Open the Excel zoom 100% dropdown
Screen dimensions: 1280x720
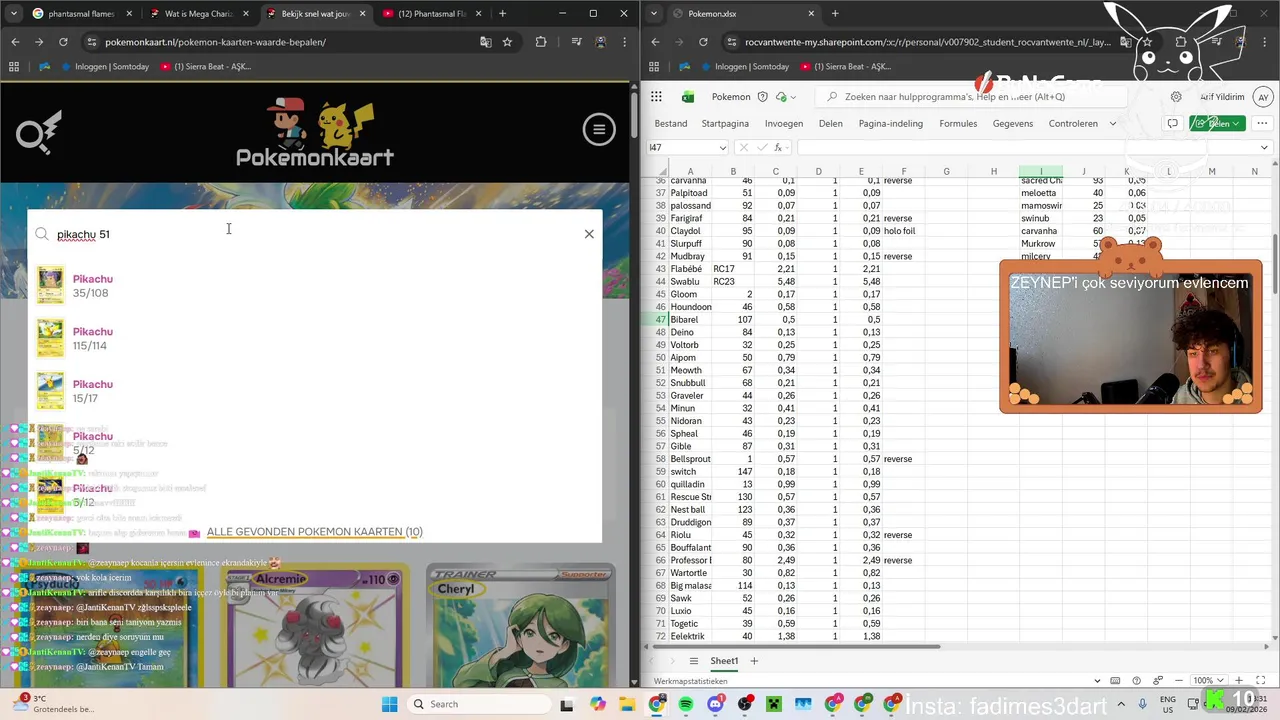pos(1207,681)
